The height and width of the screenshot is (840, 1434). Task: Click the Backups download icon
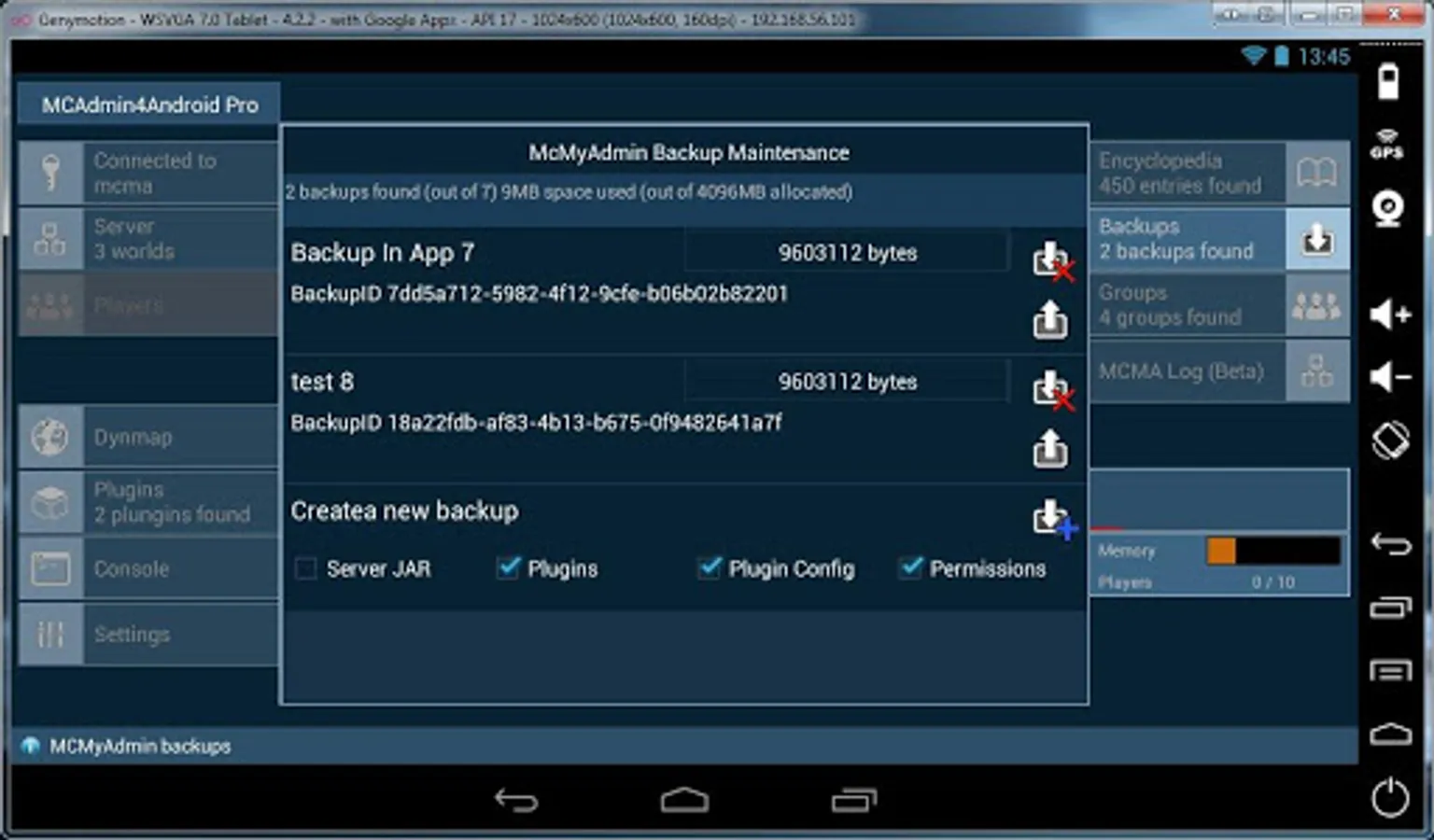[x=1317, y=239]
